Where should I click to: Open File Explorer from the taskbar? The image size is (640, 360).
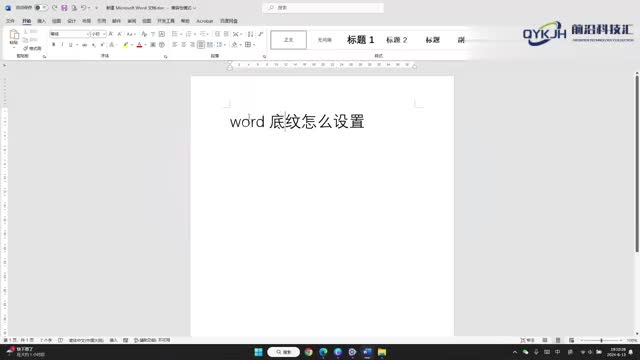tap(382, 352)
